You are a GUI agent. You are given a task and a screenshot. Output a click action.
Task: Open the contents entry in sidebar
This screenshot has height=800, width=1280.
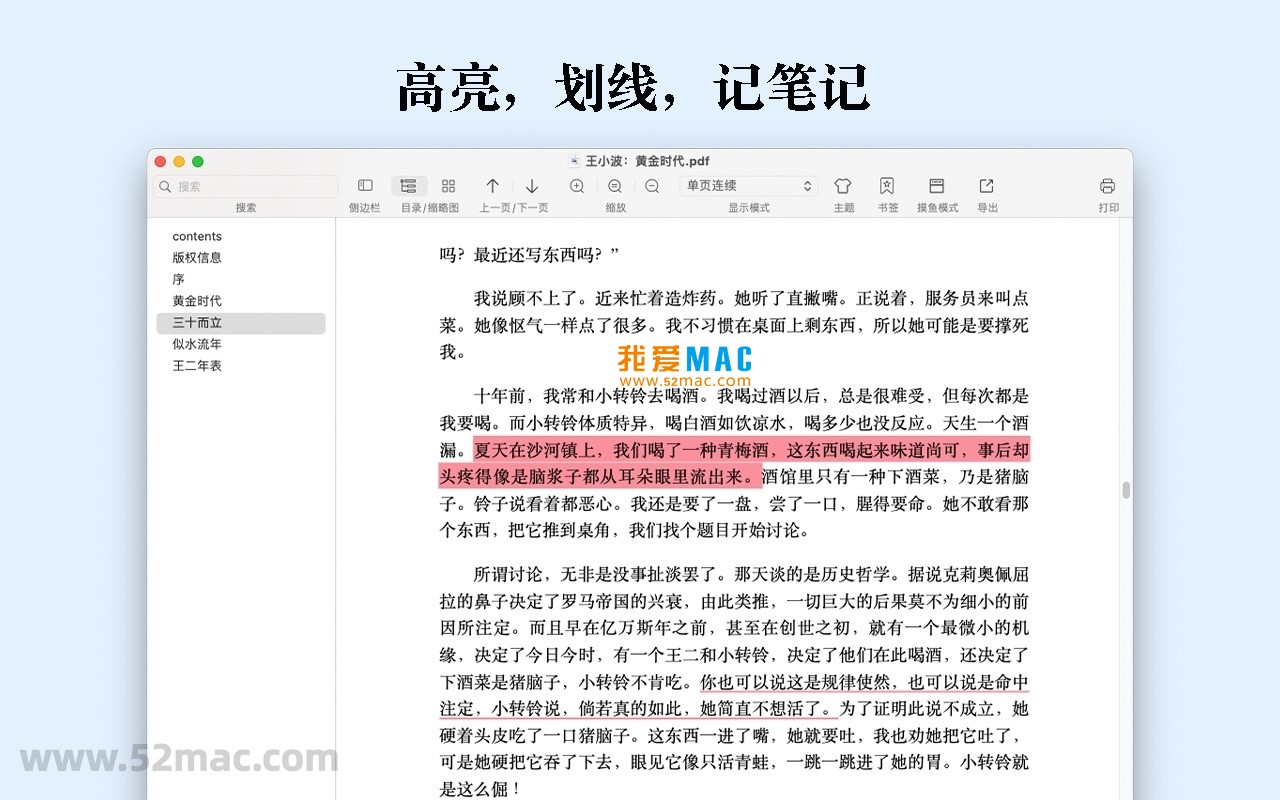coord(196,236)
